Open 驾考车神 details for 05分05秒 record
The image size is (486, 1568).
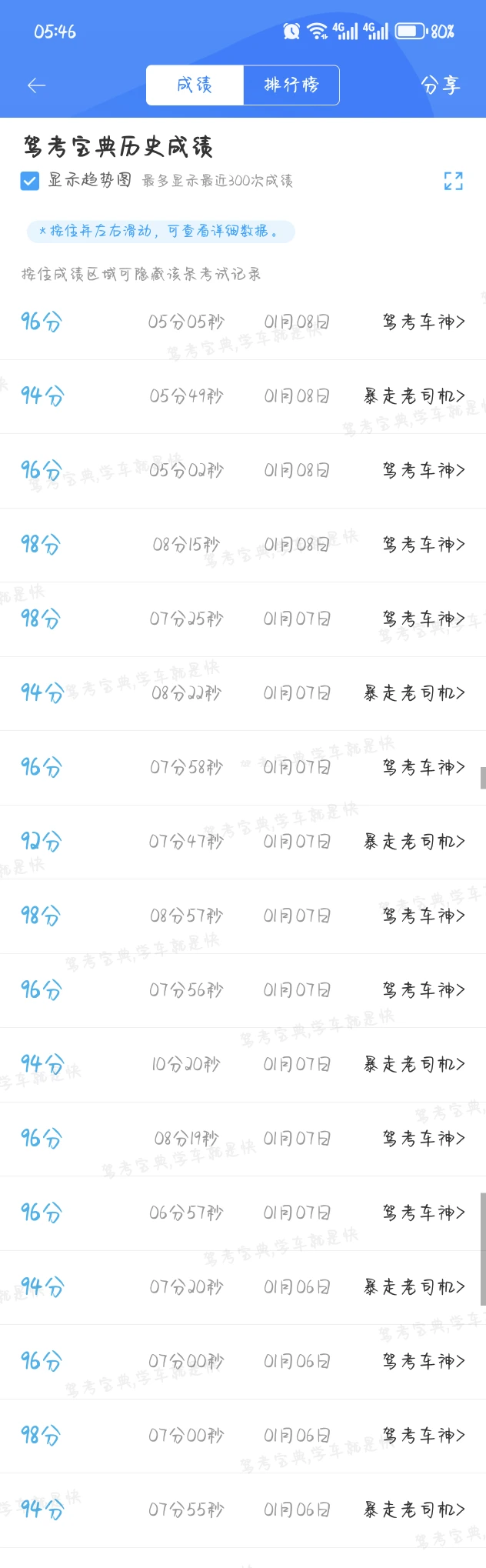(424, 322)
